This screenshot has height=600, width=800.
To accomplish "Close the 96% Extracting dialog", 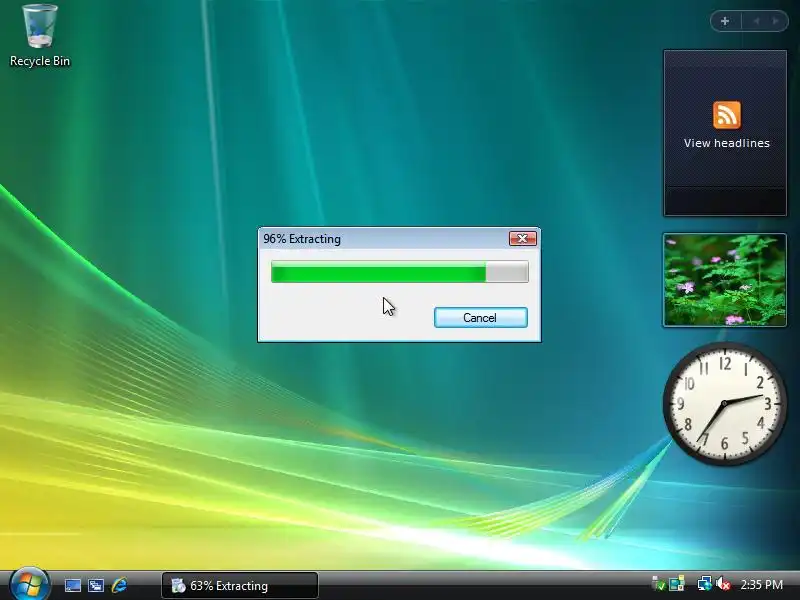I will point(522,238).
